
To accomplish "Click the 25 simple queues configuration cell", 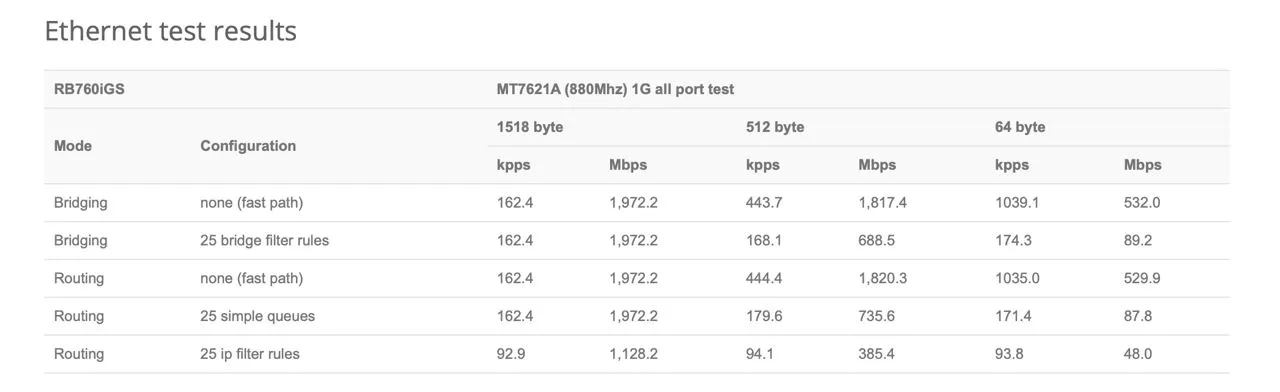I will (258, 316).
